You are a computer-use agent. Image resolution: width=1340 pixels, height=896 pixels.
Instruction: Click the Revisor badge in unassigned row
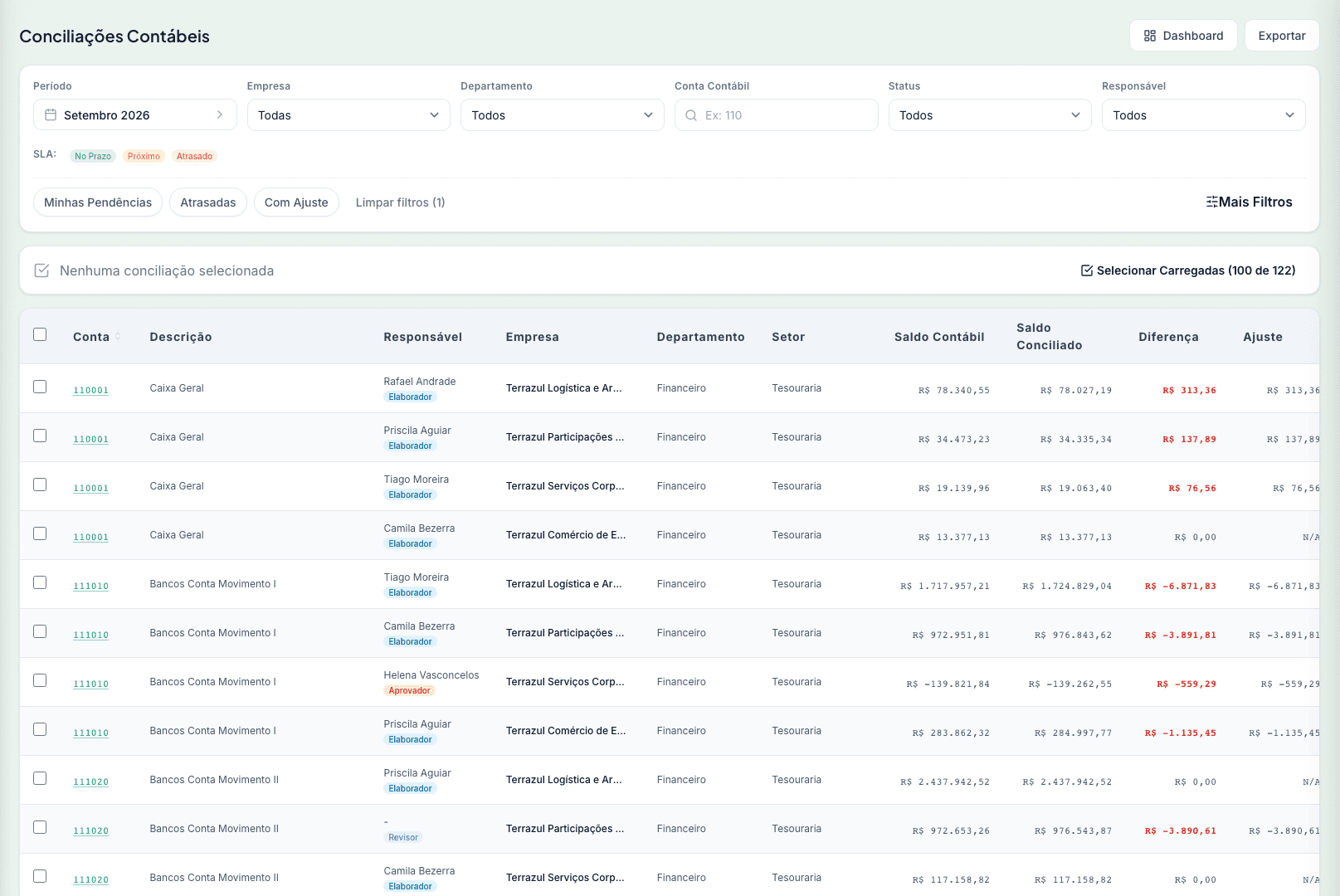(403, 837)
